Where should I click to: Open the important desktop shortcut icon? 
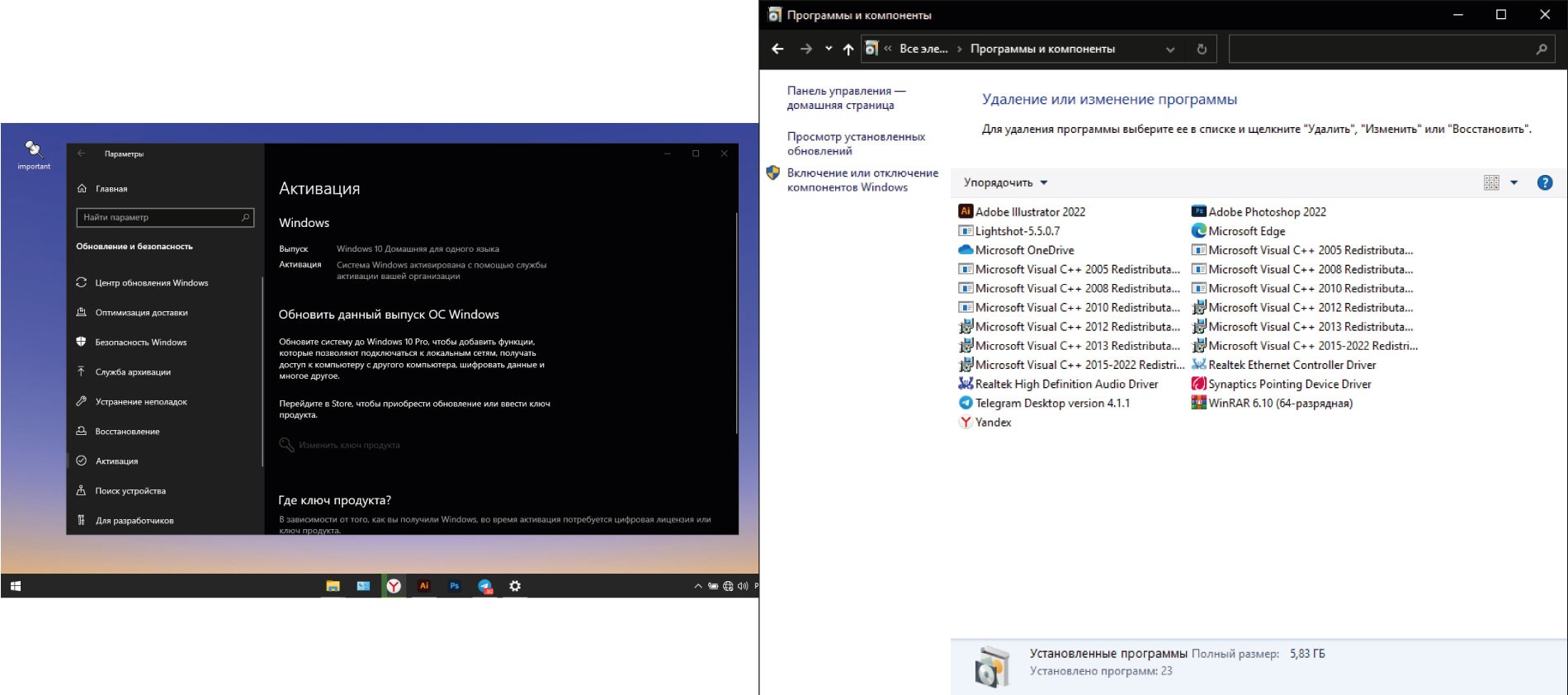click(x=34, y=154)
